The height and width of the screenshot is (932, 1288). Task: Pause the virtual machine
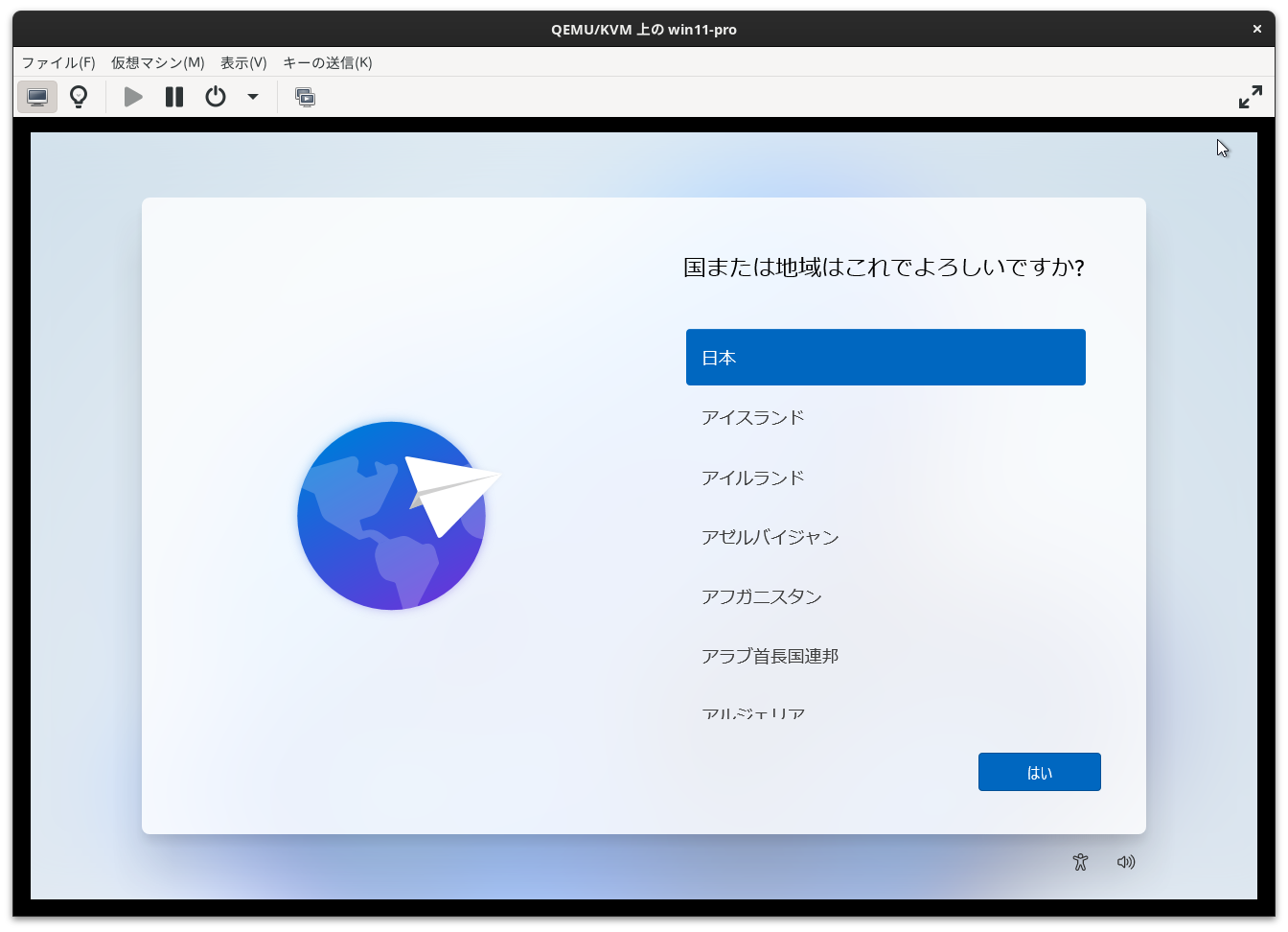[173, 96]
